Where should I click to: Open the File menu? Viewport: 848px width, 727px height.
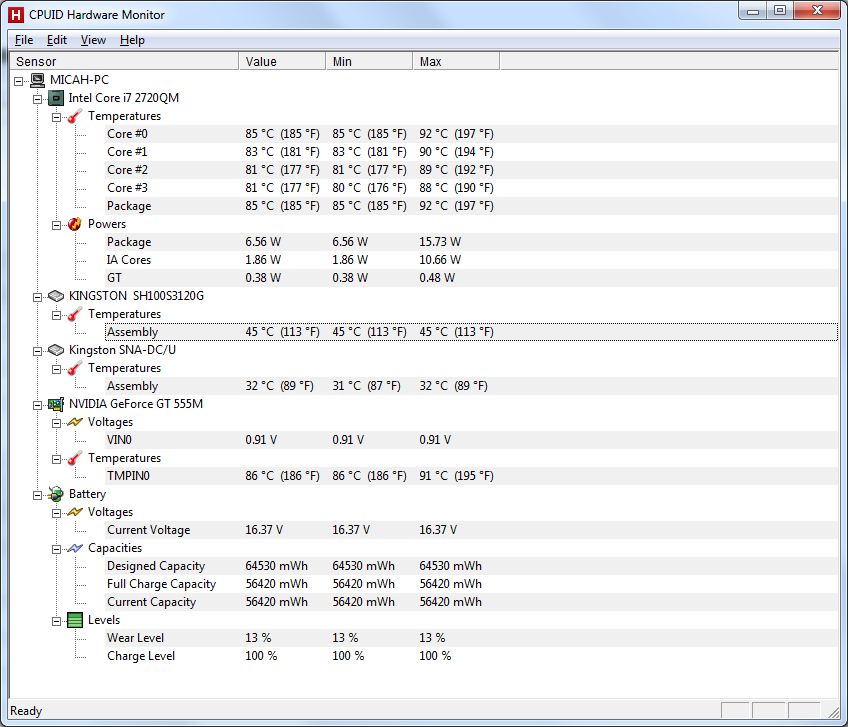[x=24, y=40]
